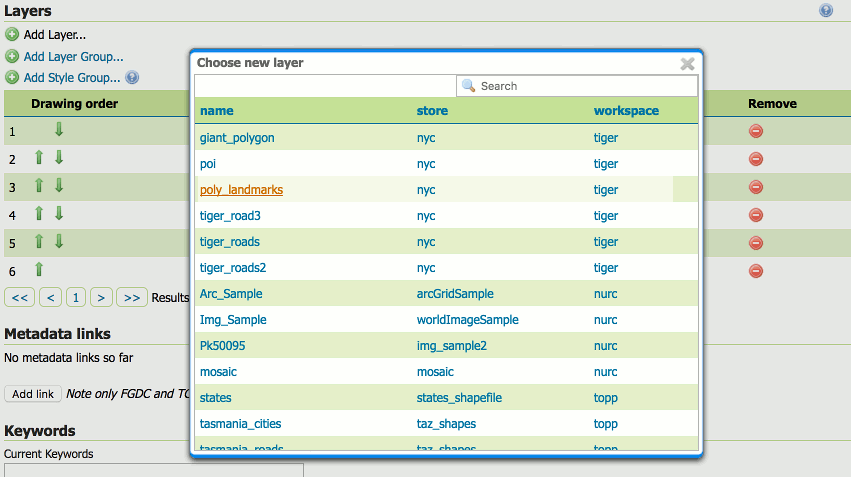
Task: Close the Choose new layer dialog
Action: [x=687, y=64]
